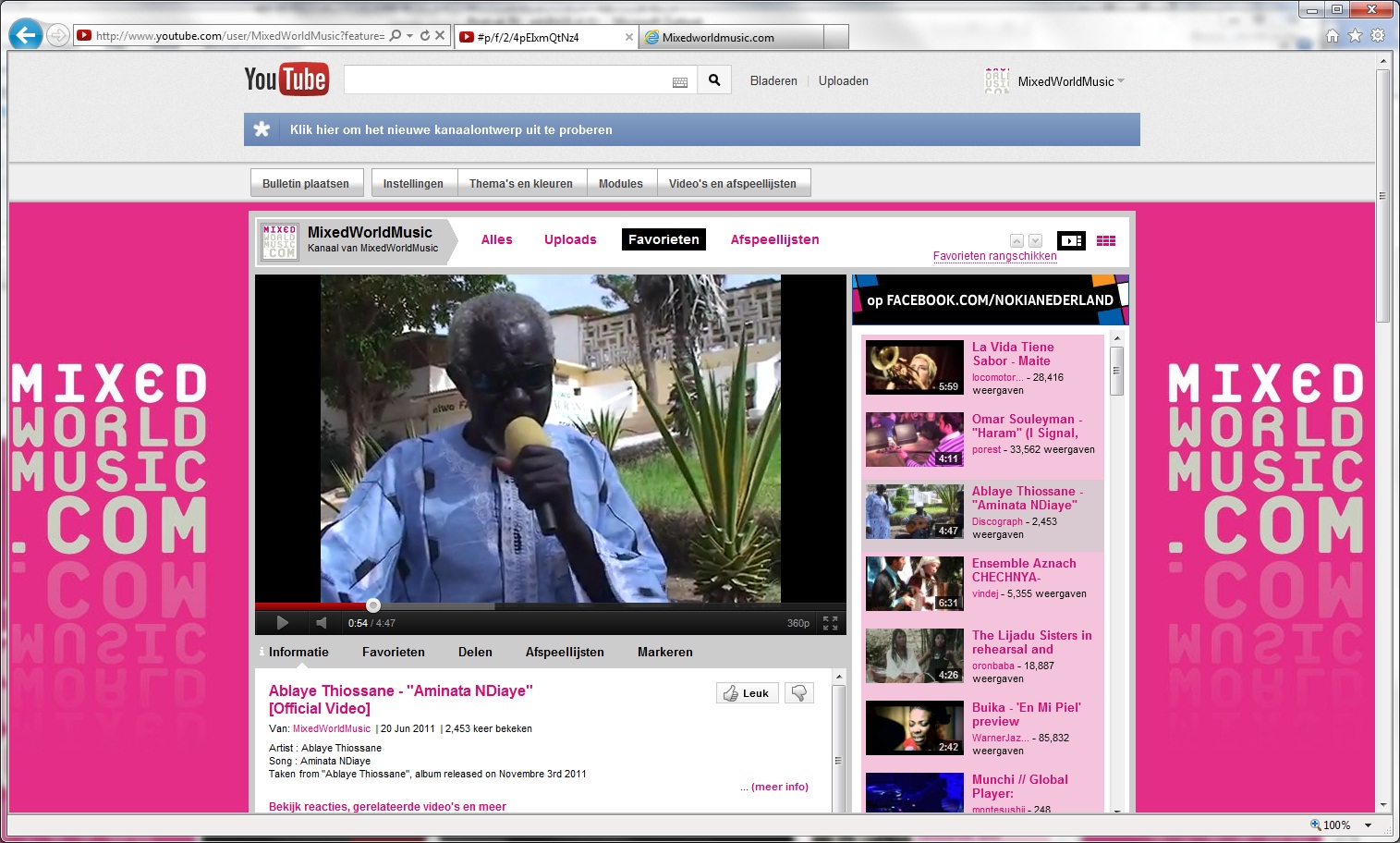Click the small down arrow above playlist
The height and width of the screenshot is (843, 1400).
click(1035, 240)
